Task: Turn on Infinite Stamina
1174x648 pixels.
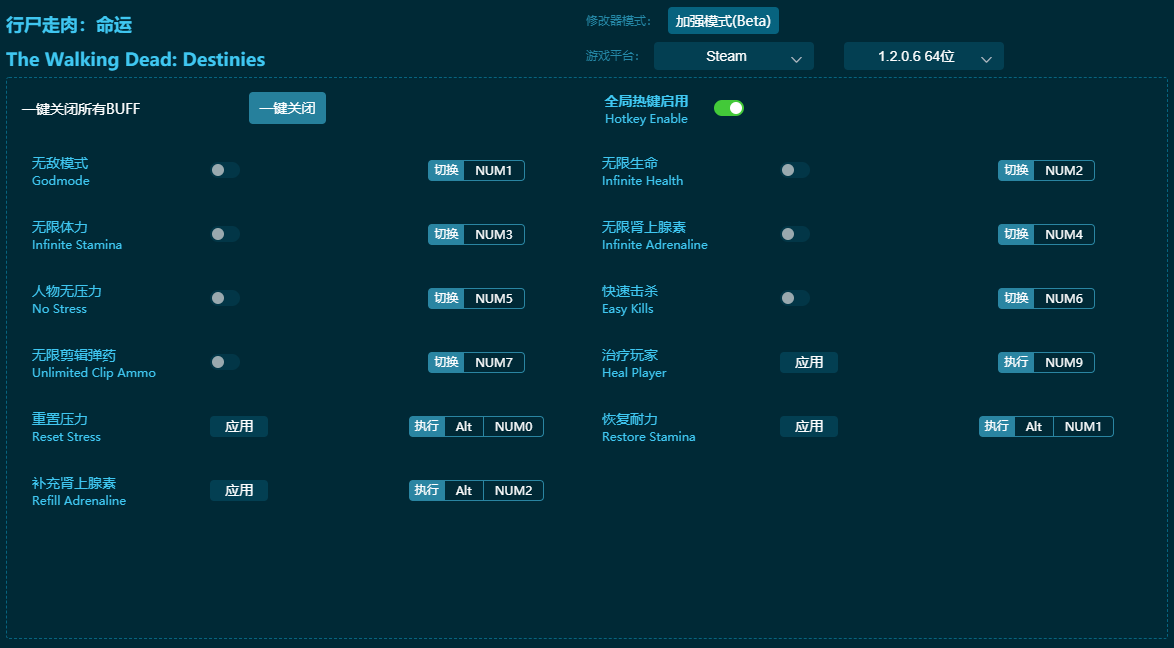Action: coord(224,234)
